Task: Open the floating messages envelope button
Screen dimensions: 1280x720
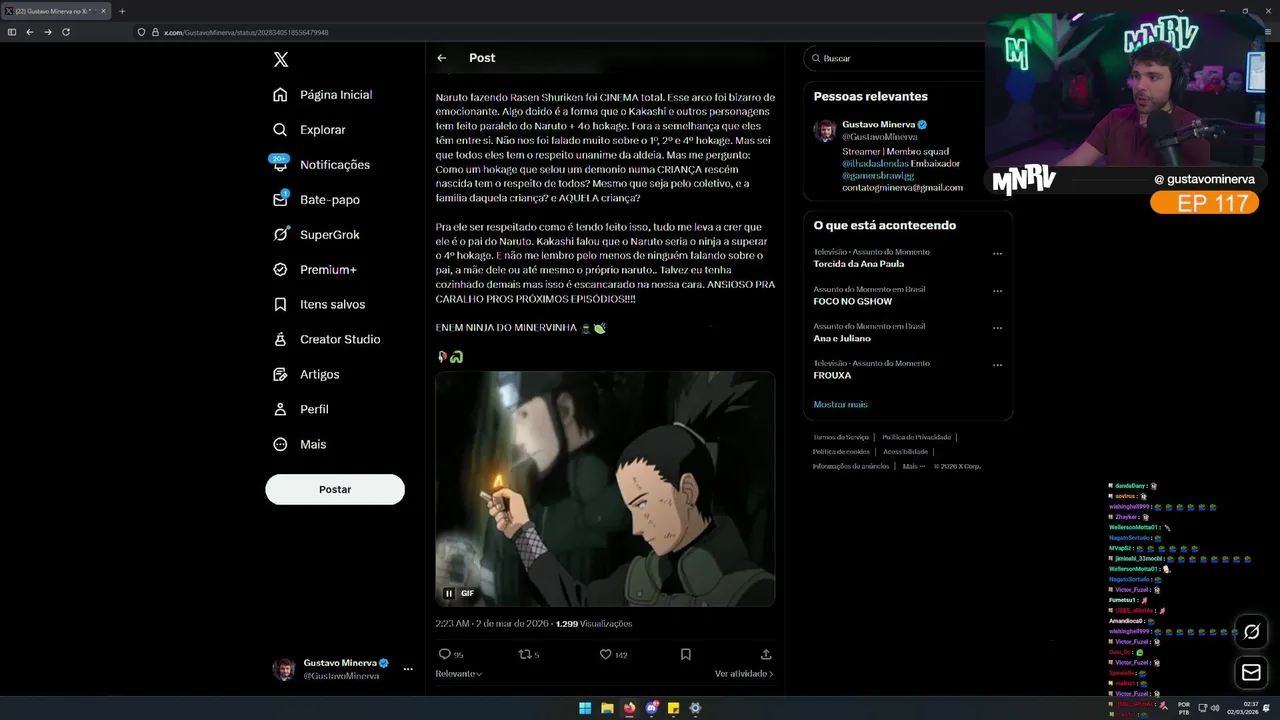Action: pos(1251,673)
